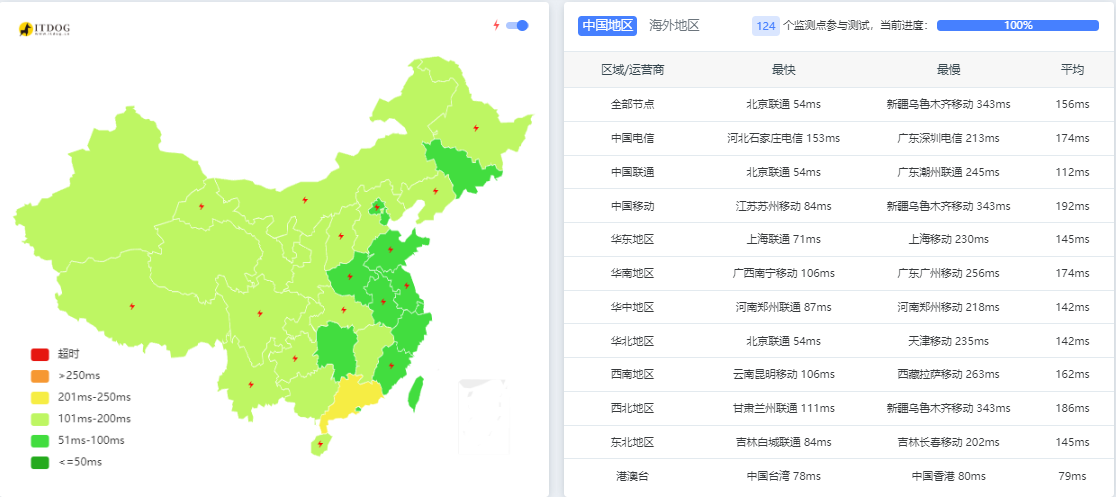The image size is (1116, 497).
Task: Click the 中国香港 80ms cell
Action: coord(949,476)
